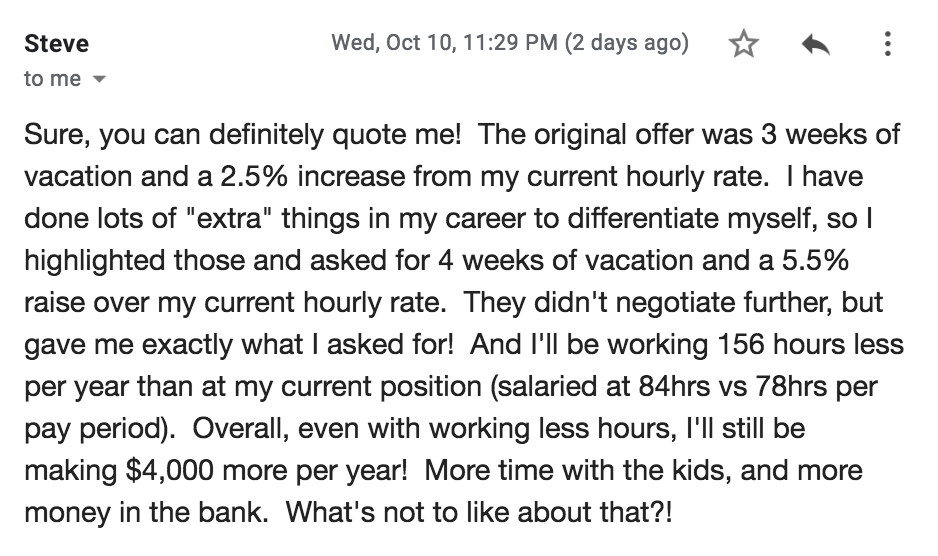
Task: Open the three-dot More options menu
Action: pos(887,45)
